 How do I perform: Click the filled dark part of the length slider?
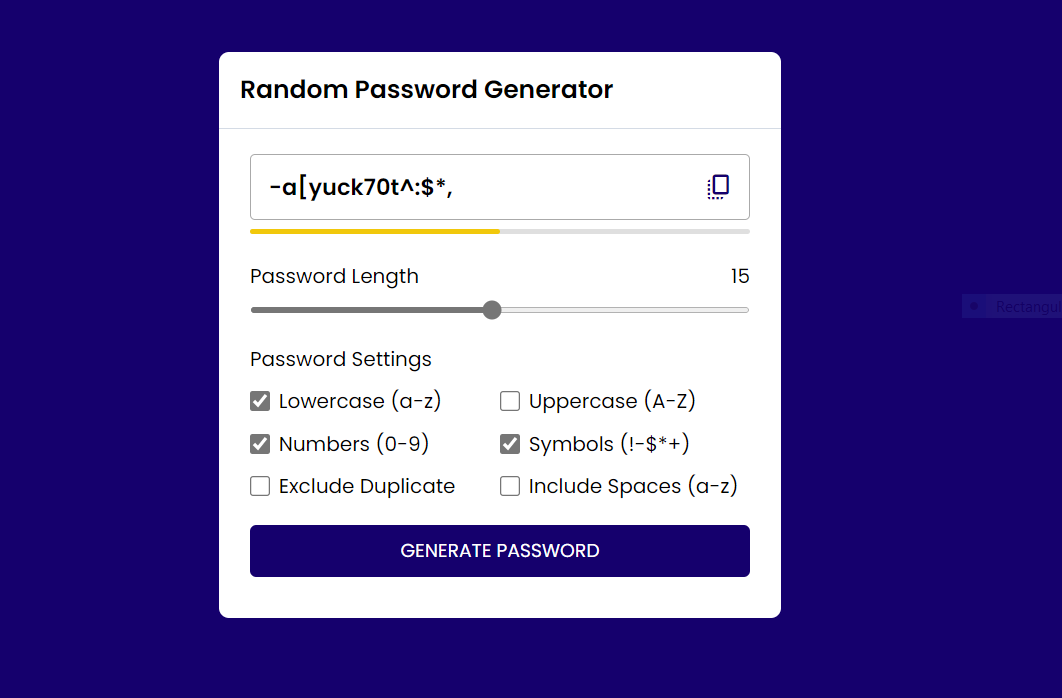(366, 310)
